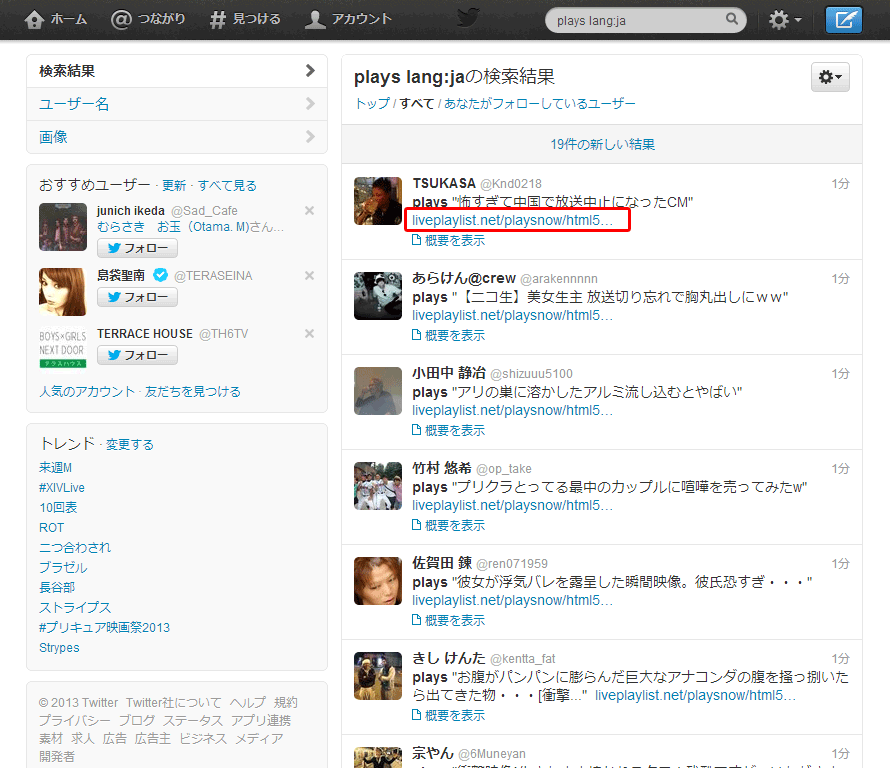Open trend ROT

tap(52, 527)
